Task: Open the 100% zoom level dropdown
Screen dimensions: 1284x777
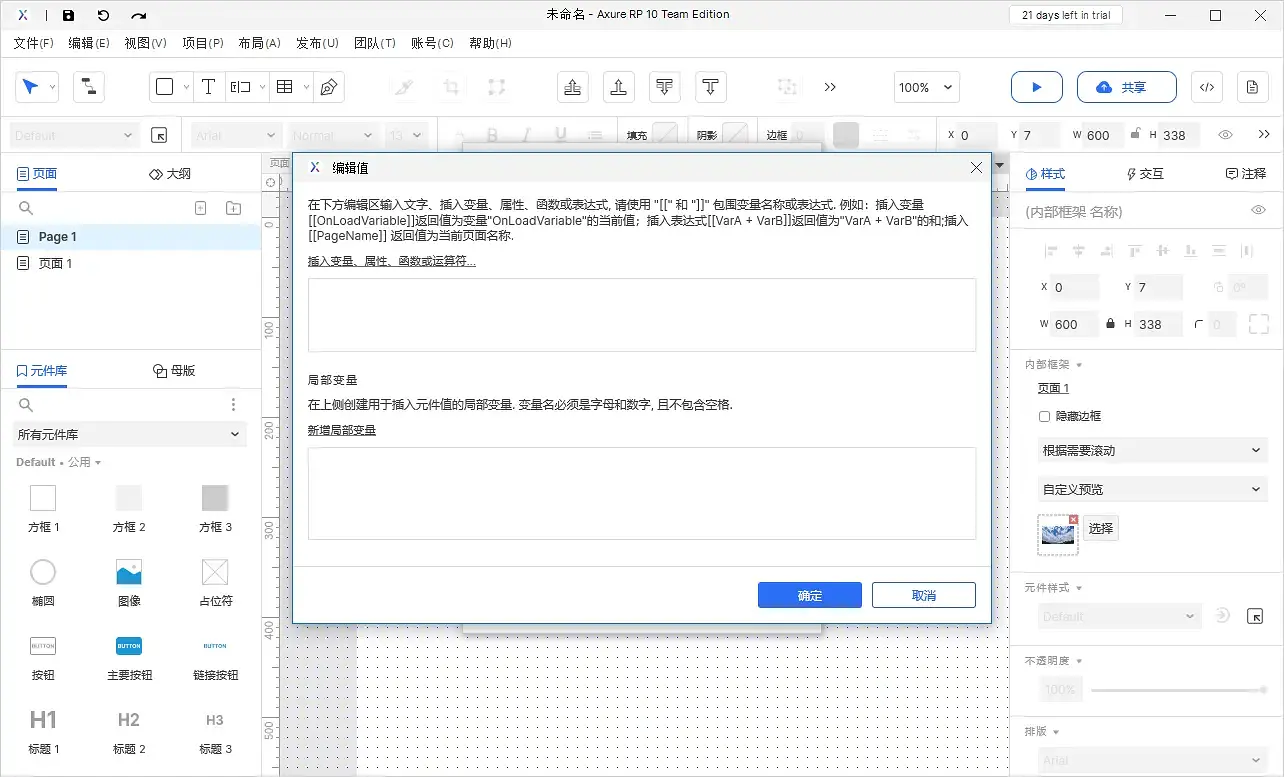Action: click(925, 87)
